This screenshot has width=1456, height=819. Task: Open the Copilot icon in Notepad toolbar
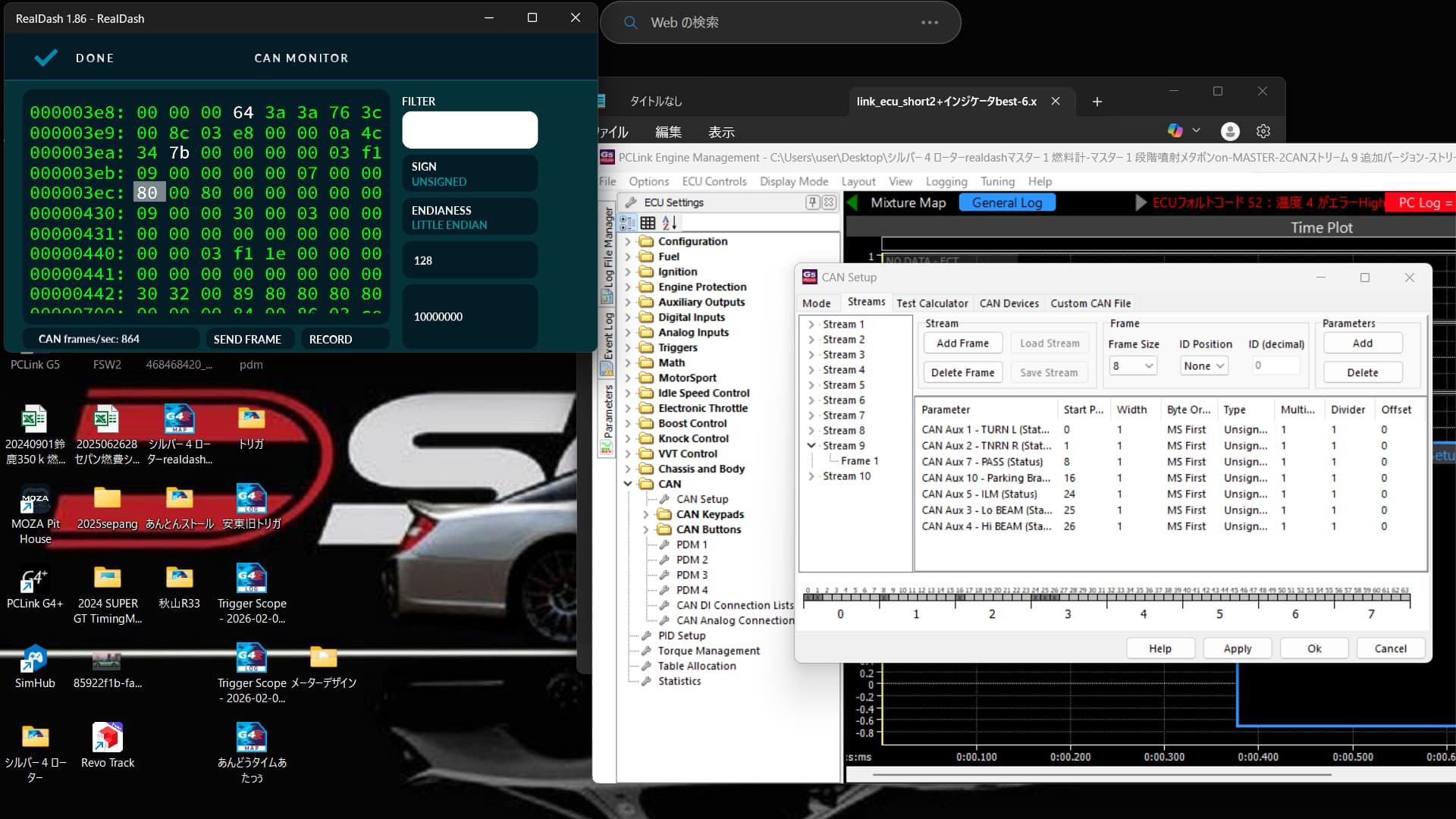click(1175, 130)
